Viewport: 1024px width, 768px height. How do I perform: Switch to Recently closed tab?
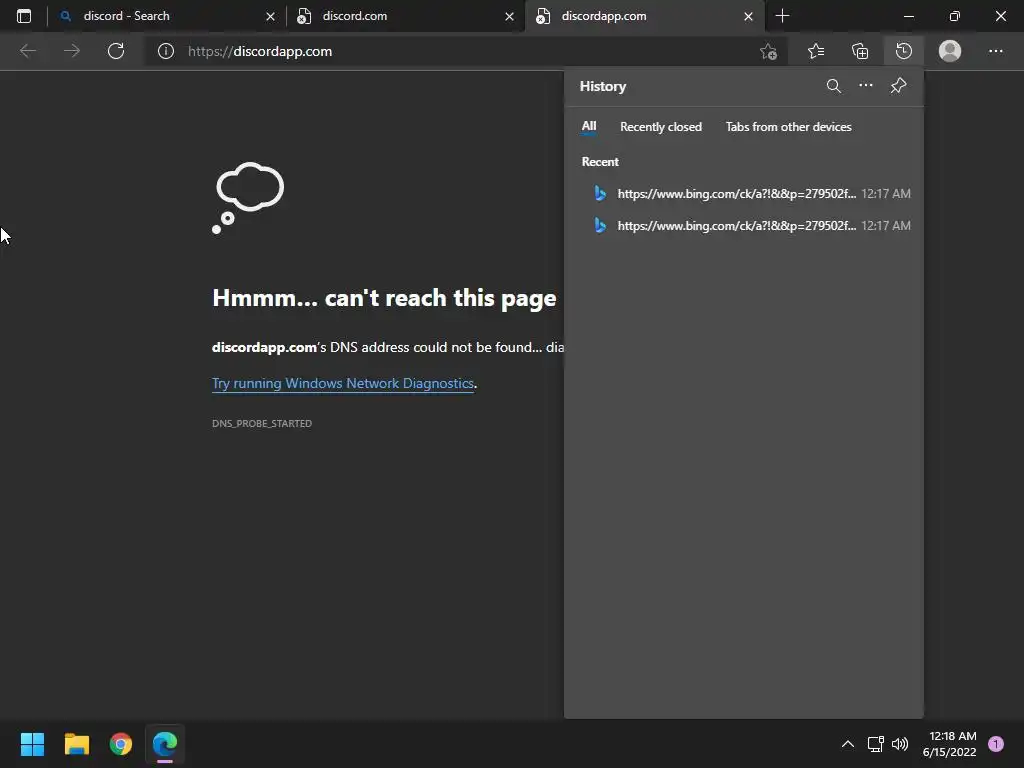(x=661, y=127)
